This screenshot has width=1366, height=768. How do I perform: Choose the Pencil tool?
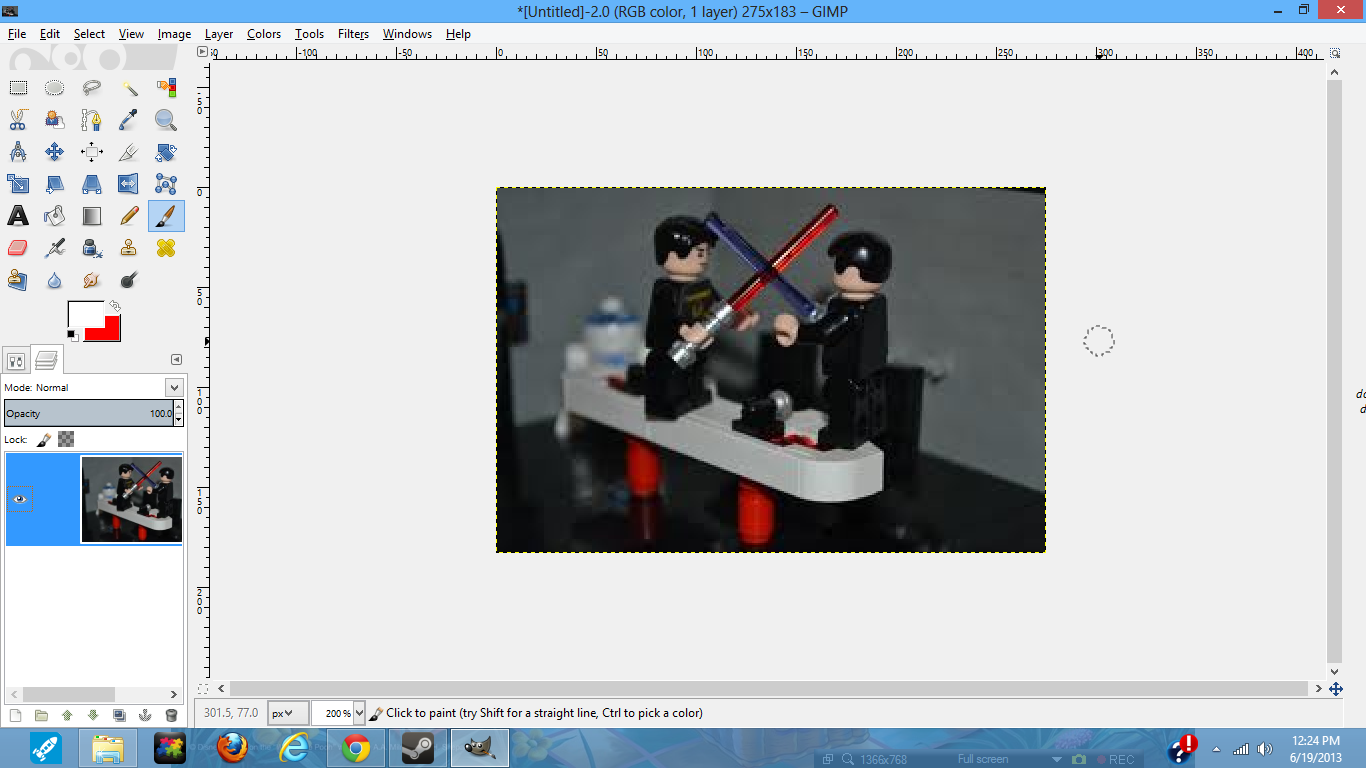pos(129,216)
